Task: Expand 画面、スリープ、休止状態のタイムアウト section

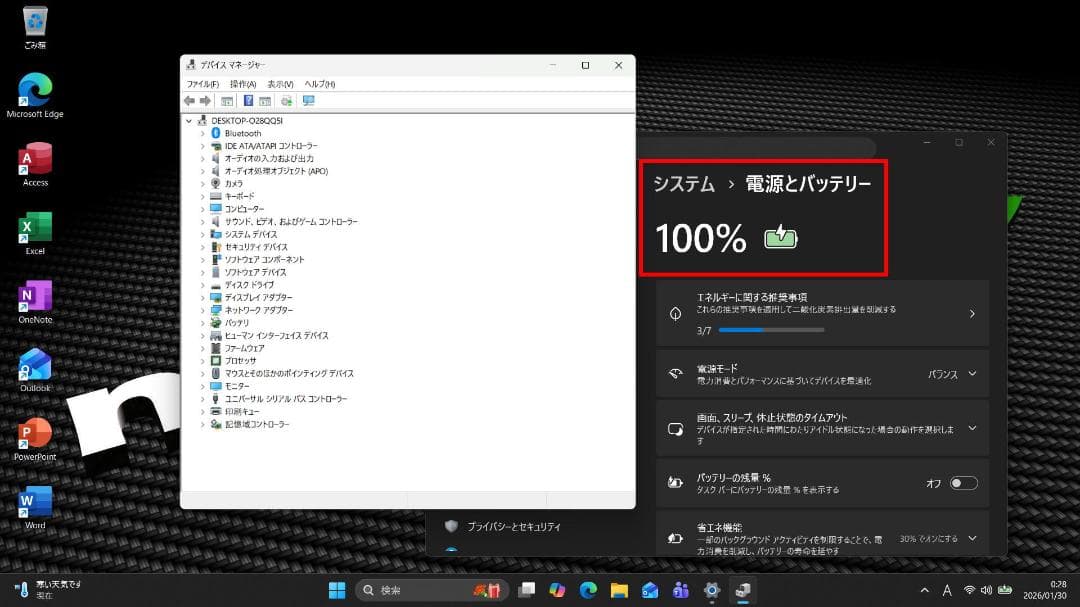Action: (x=970, y=427)
